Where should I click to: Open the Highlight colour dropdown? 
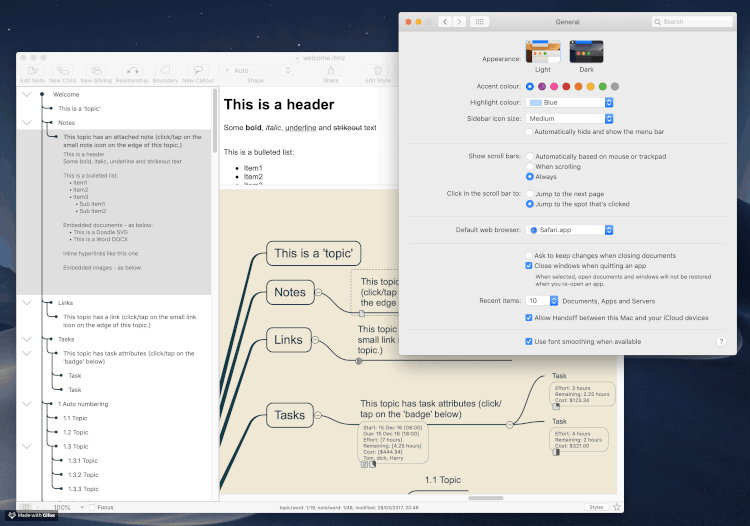(569, 102)
